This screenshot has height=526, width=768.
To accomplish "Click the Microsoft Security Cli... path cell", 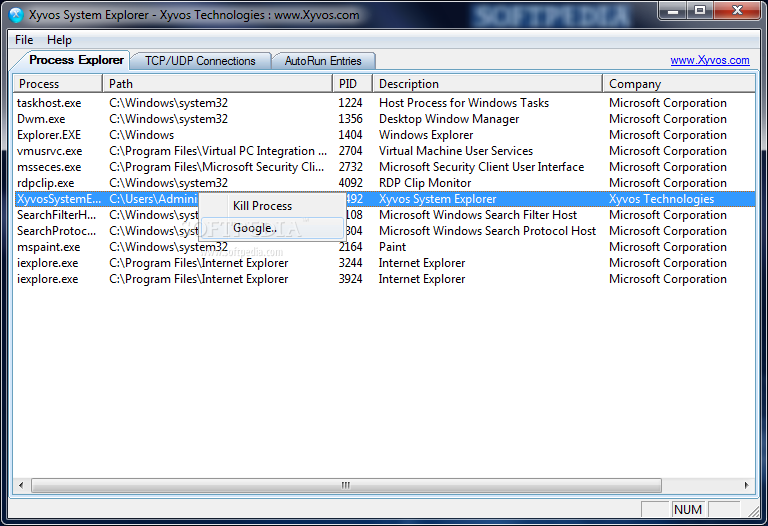I will tap(216, 167).
